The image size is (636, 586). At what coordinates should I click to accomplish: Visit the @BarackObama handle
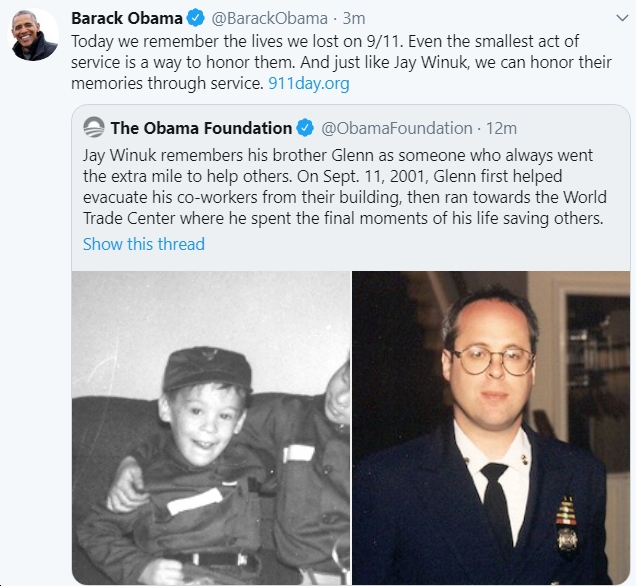point(270,19)
